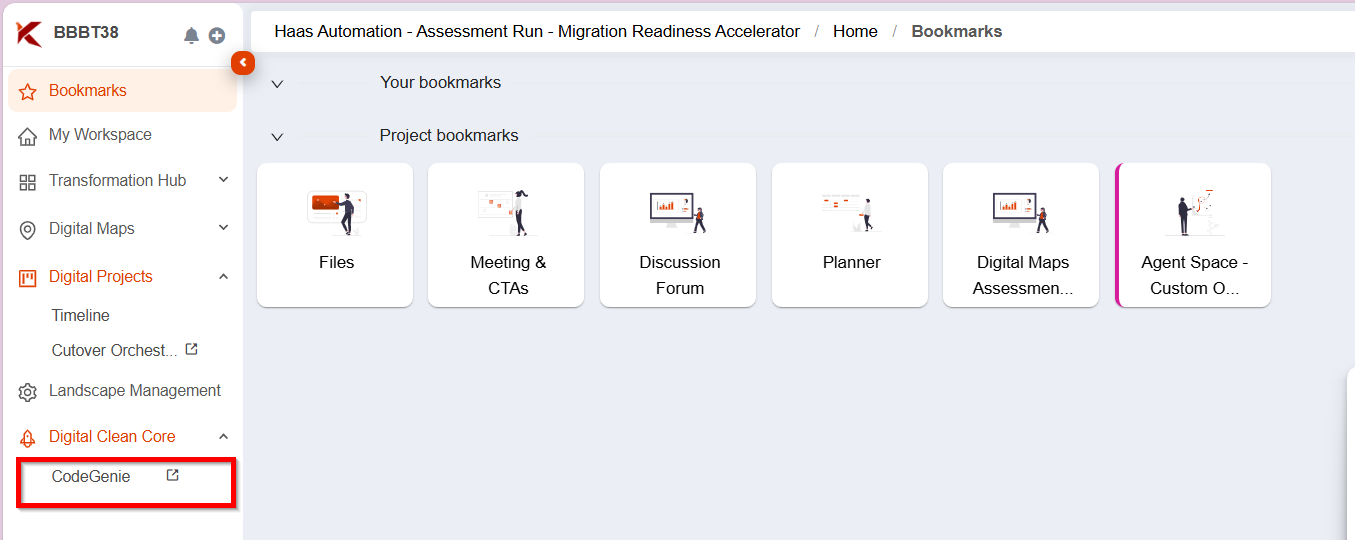The image size is (1355, 540).
Task: Collapse the Digital Clean Core chevron
Action: 224,436
